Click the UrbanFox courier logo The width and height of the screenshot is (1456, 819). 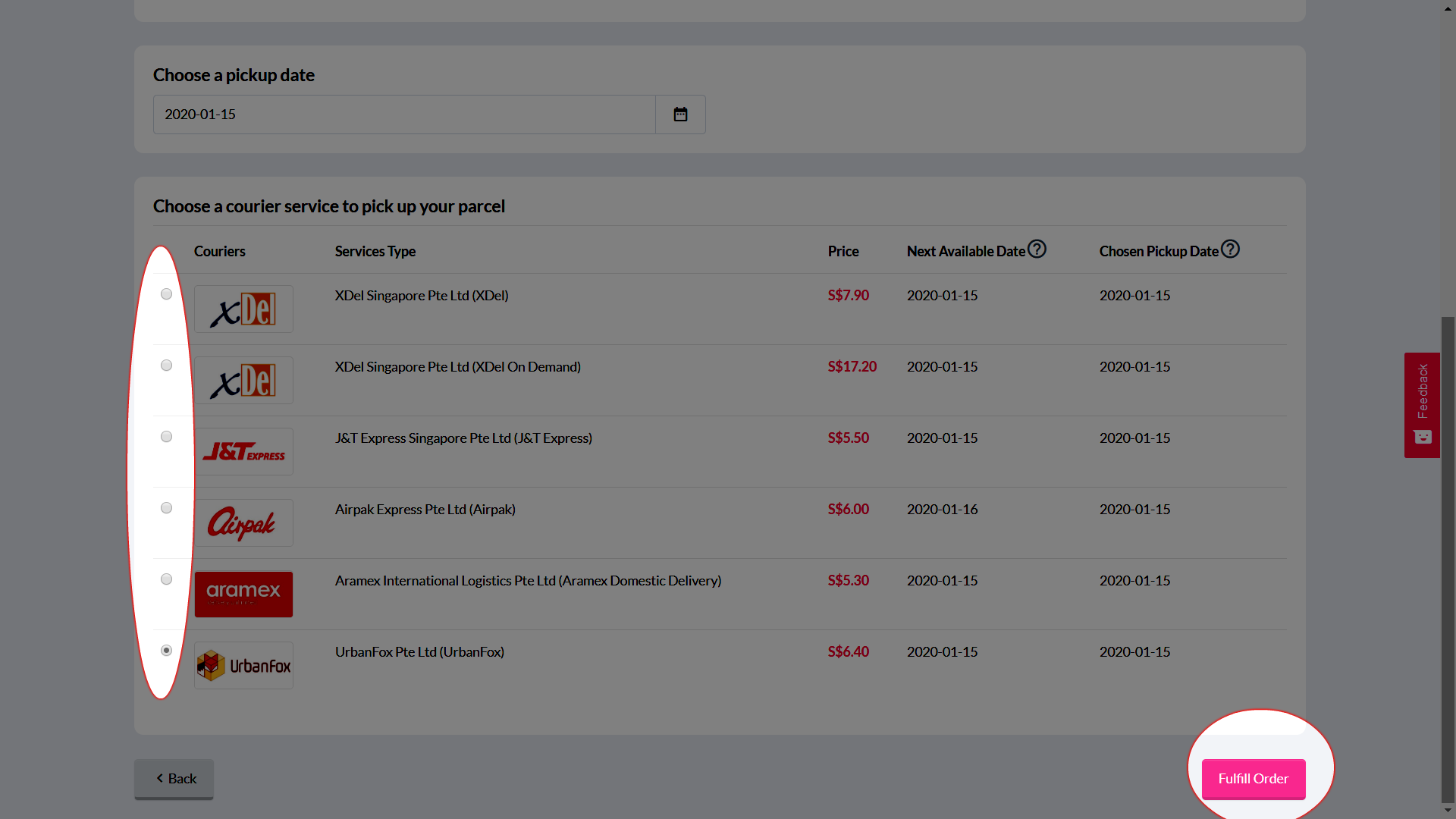pyautogui.click(x=243, y=666)
